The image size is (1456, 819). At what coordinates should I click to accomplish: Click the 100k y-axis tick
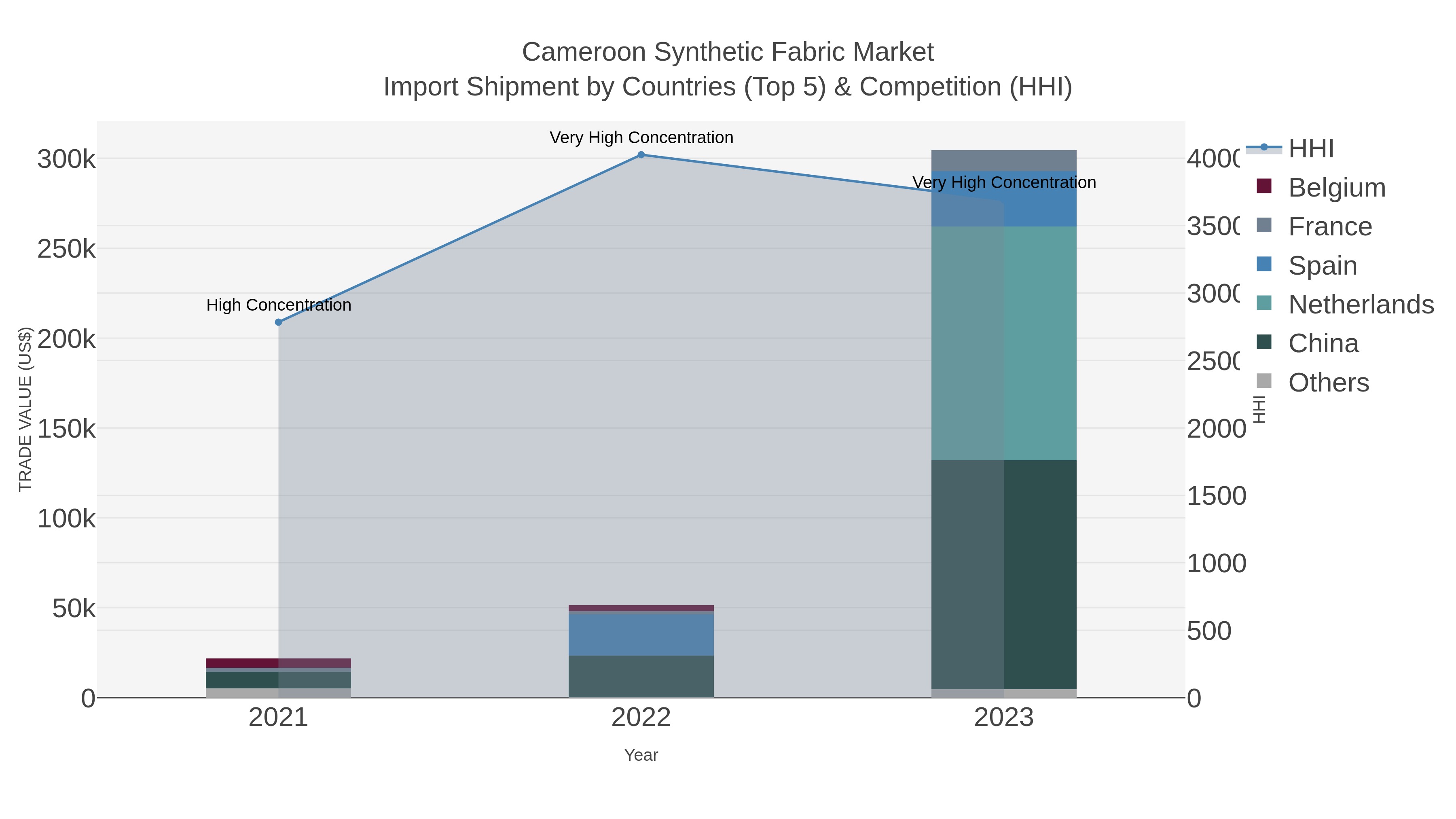66,518
